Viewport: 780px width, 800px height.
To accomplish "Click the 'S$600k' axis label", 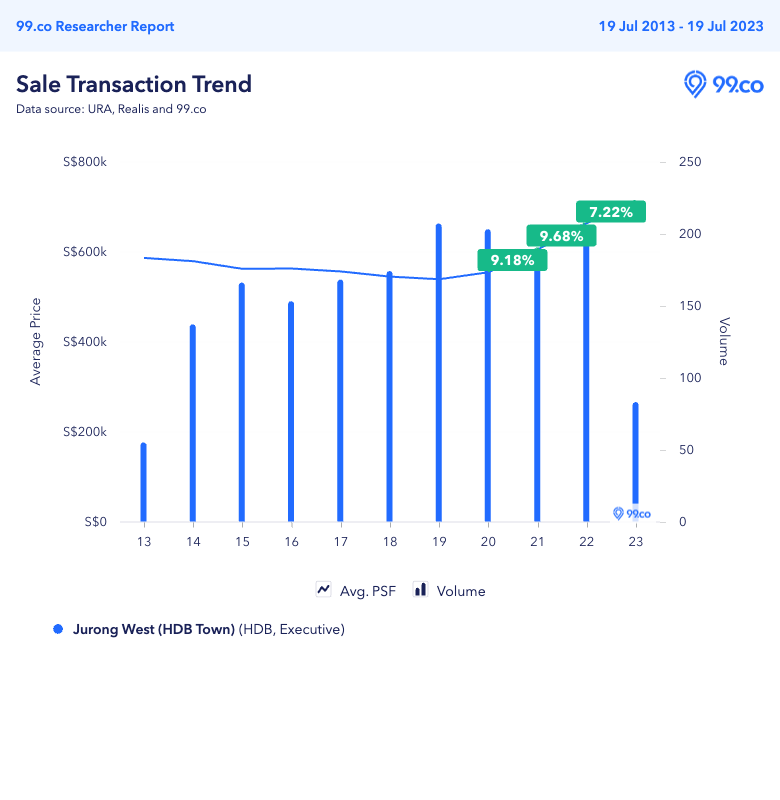I will 85,252.
